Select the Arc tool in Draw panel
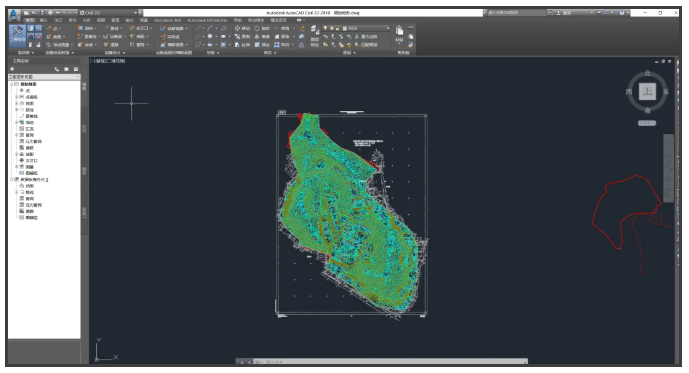 [x=210, y=29]
